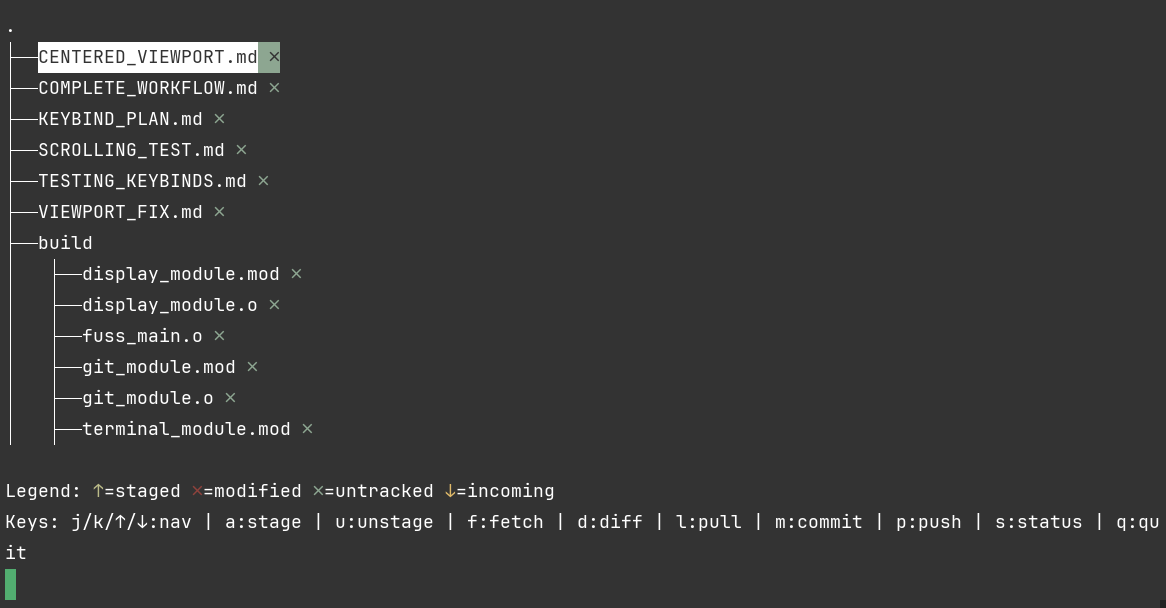Viewport: 1166px width, 608px height.
Task: Select the git_module.o file entry
Action: 148,398
